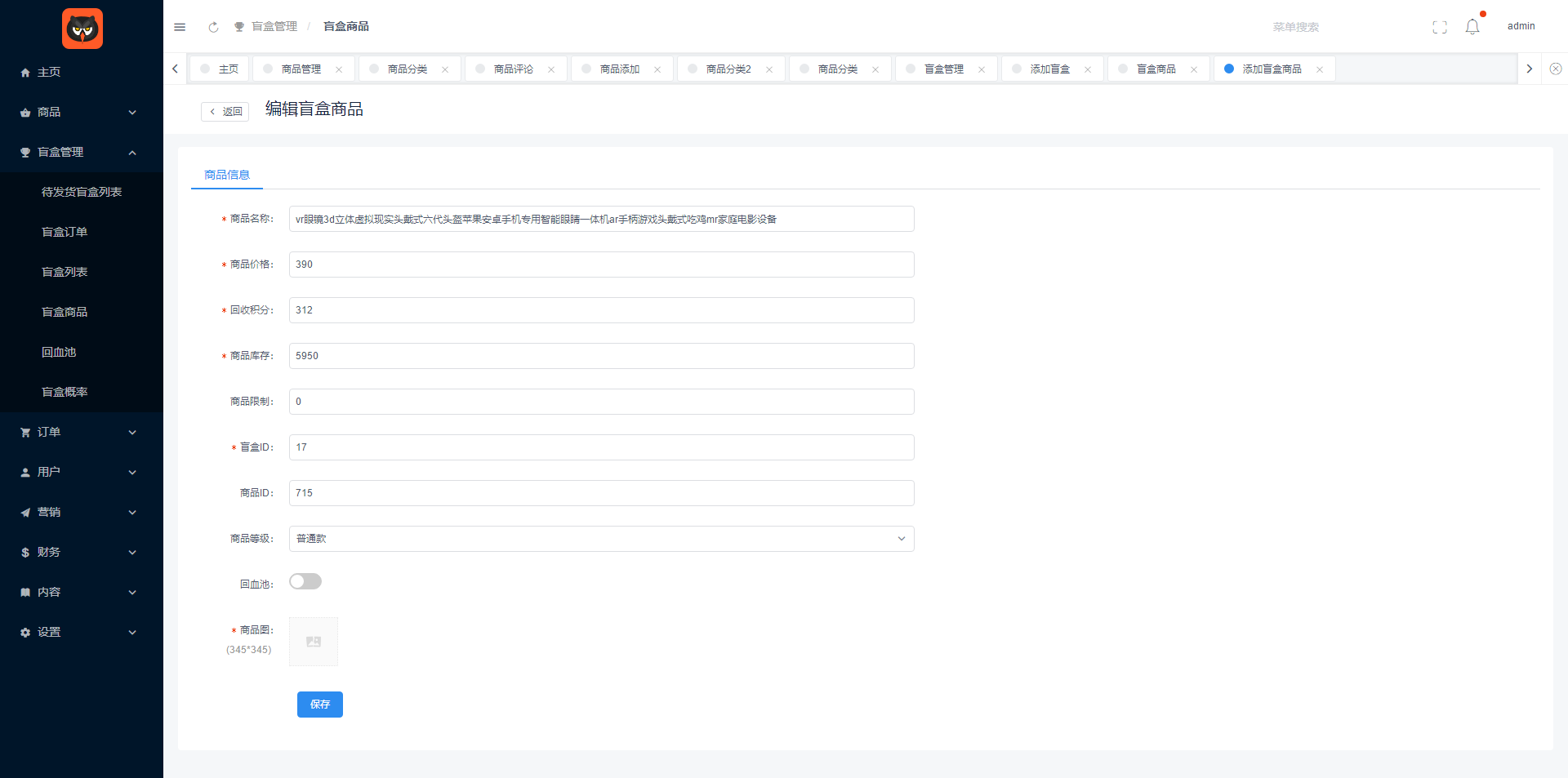Go to 主页 in sidebar
1568x778 pixels.
pos(82,72)
